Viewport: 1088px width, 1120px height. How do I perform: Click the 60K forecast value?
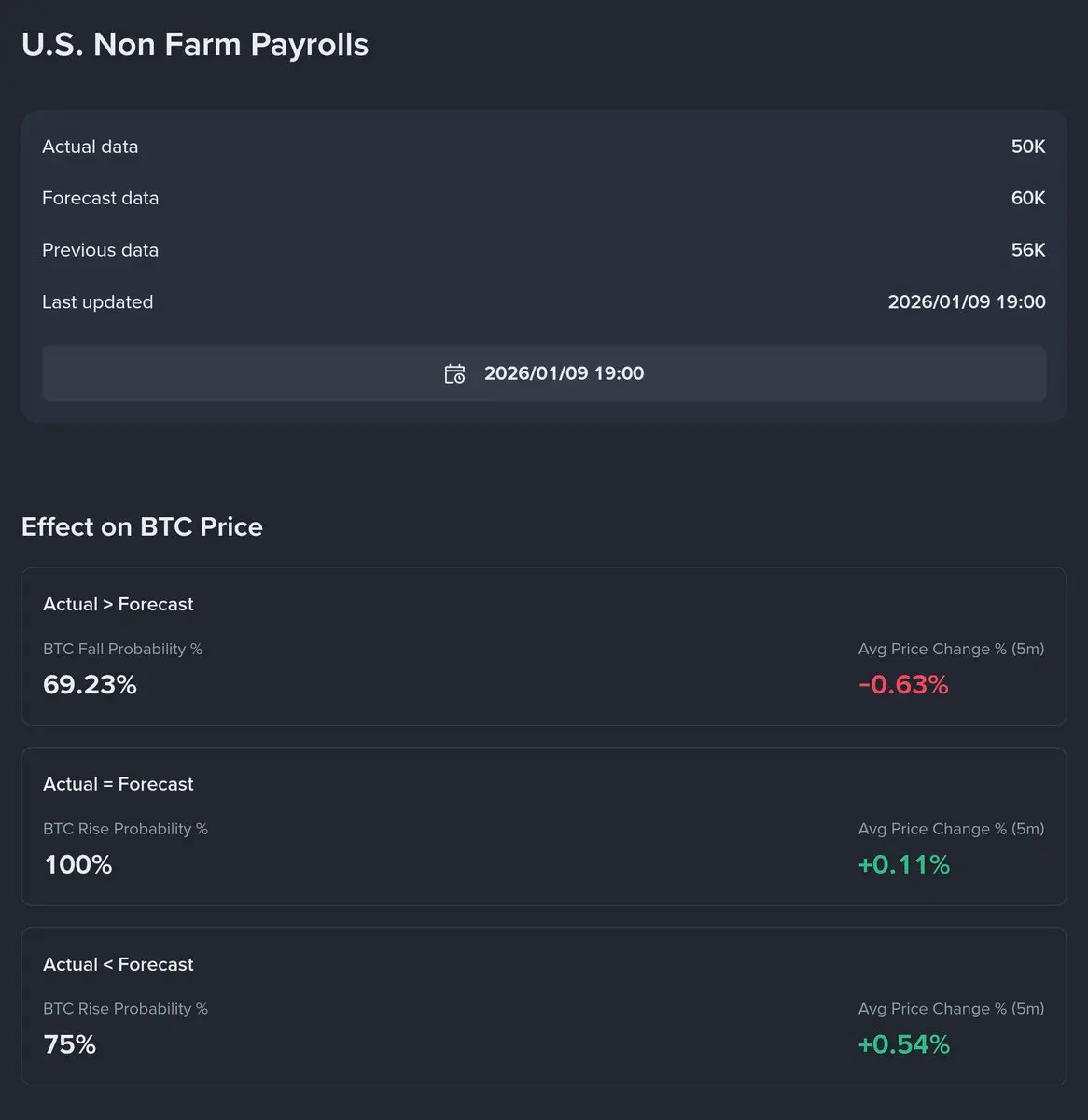click(1027, 198)
